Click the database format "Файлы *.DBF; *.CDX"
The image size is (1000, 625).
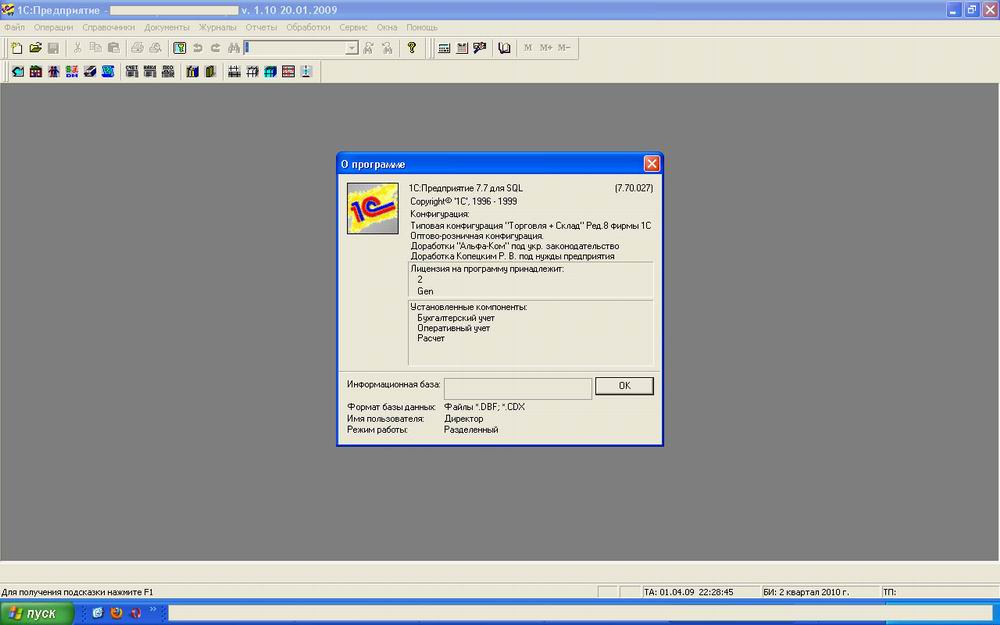click(485, 406)
